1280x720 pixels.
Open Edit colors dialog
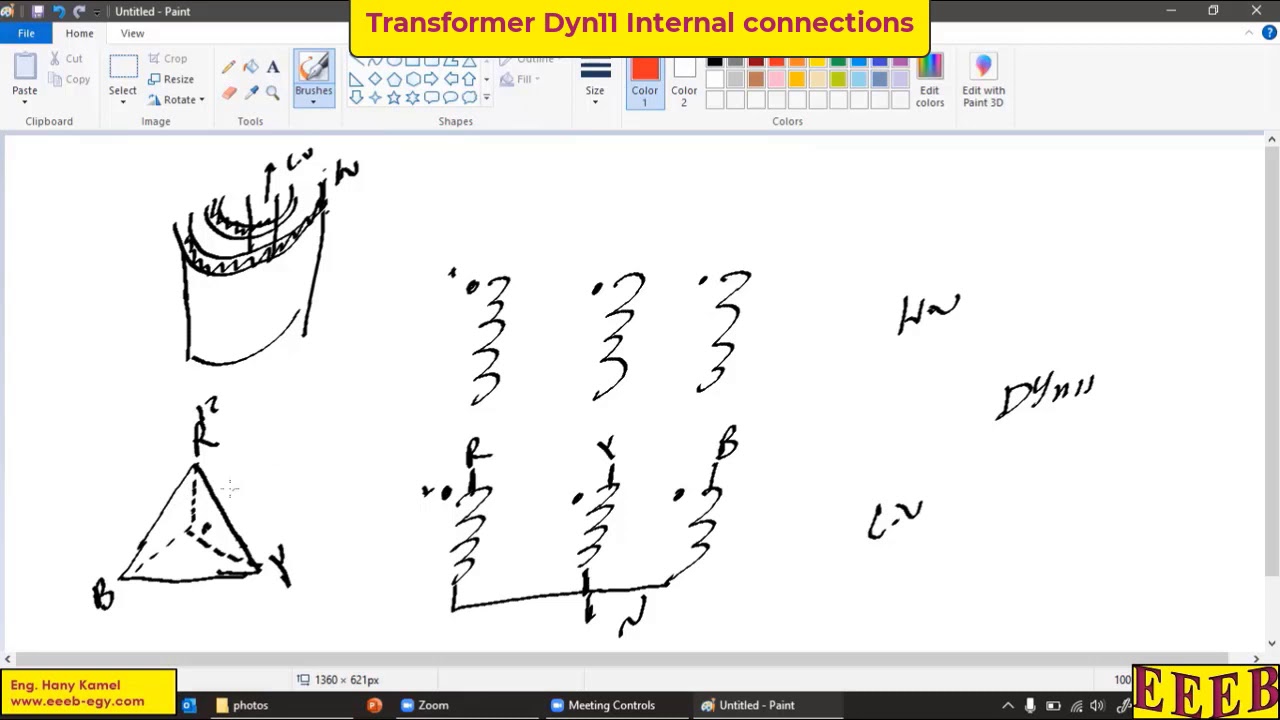click(930, 82)
